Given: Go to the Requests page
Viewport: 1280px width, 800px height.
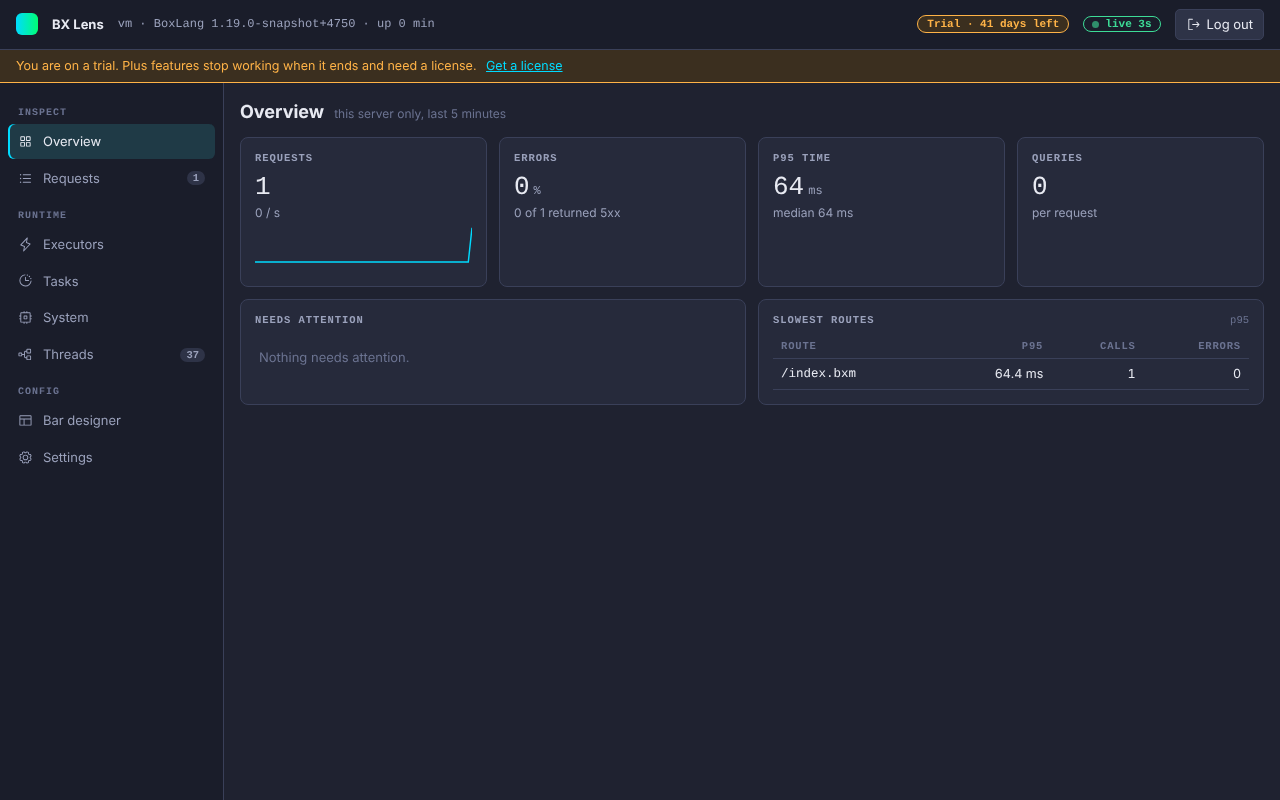Looking at the screenshot, I should [112, 178].
